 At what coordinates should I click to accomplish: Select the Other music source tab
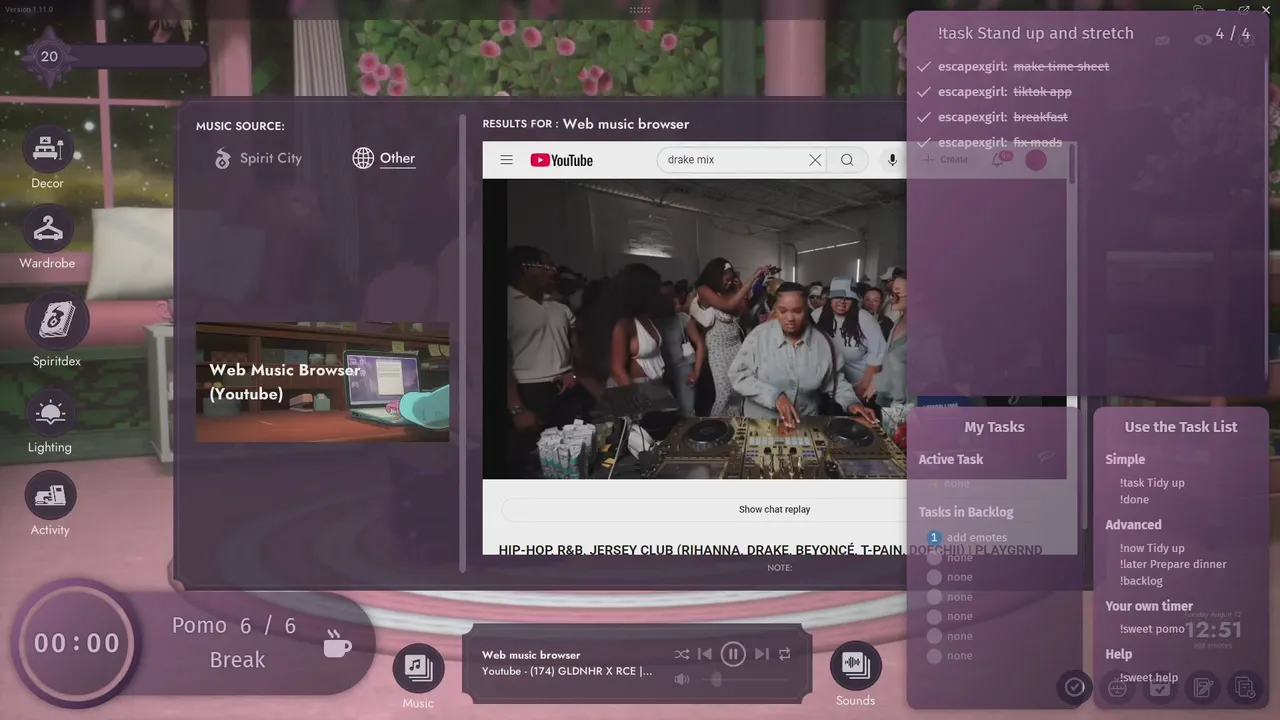click(x=384, y=158)
